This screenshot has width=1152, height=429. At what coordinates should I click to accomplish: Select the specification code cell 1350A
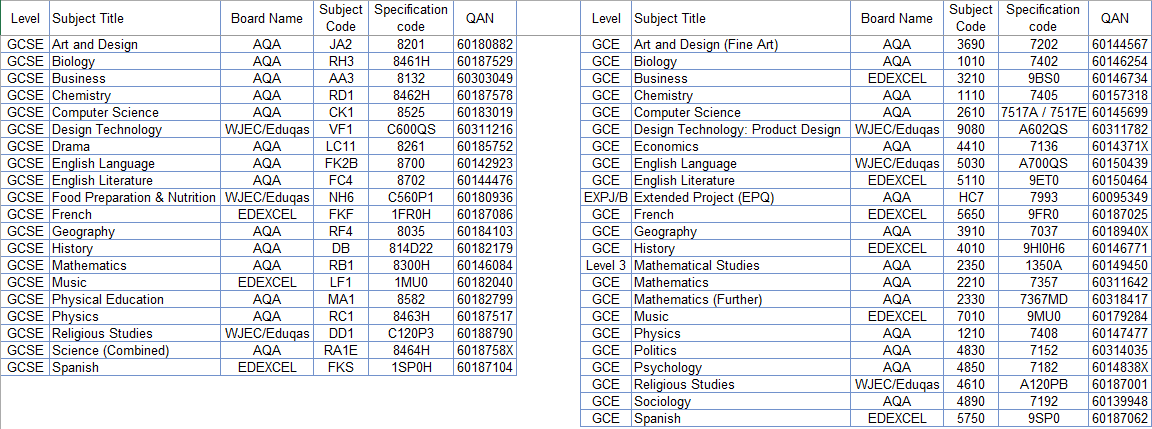pyautogui.click(x=1043, y=266)
